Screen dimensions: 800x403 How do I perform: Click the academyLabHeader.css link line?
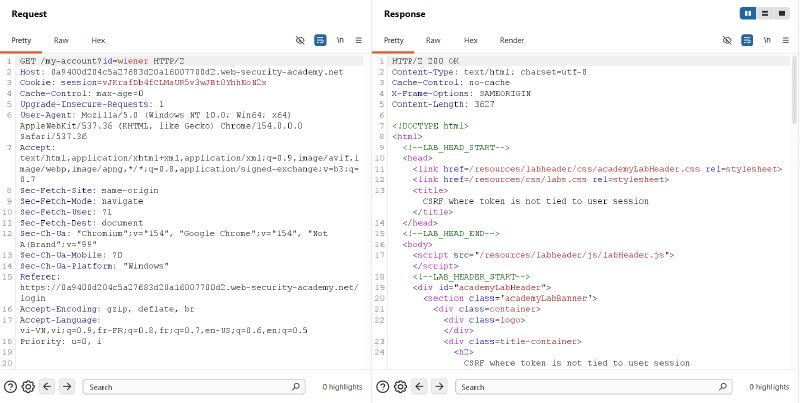pyautogui.click(x=597, y=169)
